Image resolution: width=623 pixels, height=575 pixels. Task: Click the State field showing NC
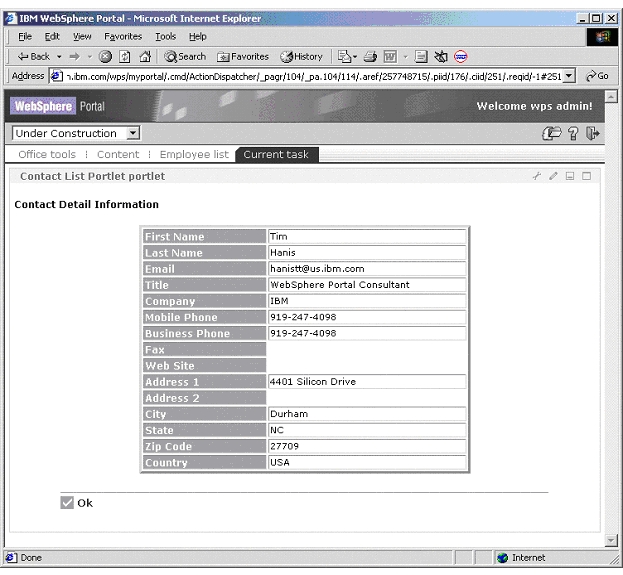pyautogui.click(x=367, y=430)
